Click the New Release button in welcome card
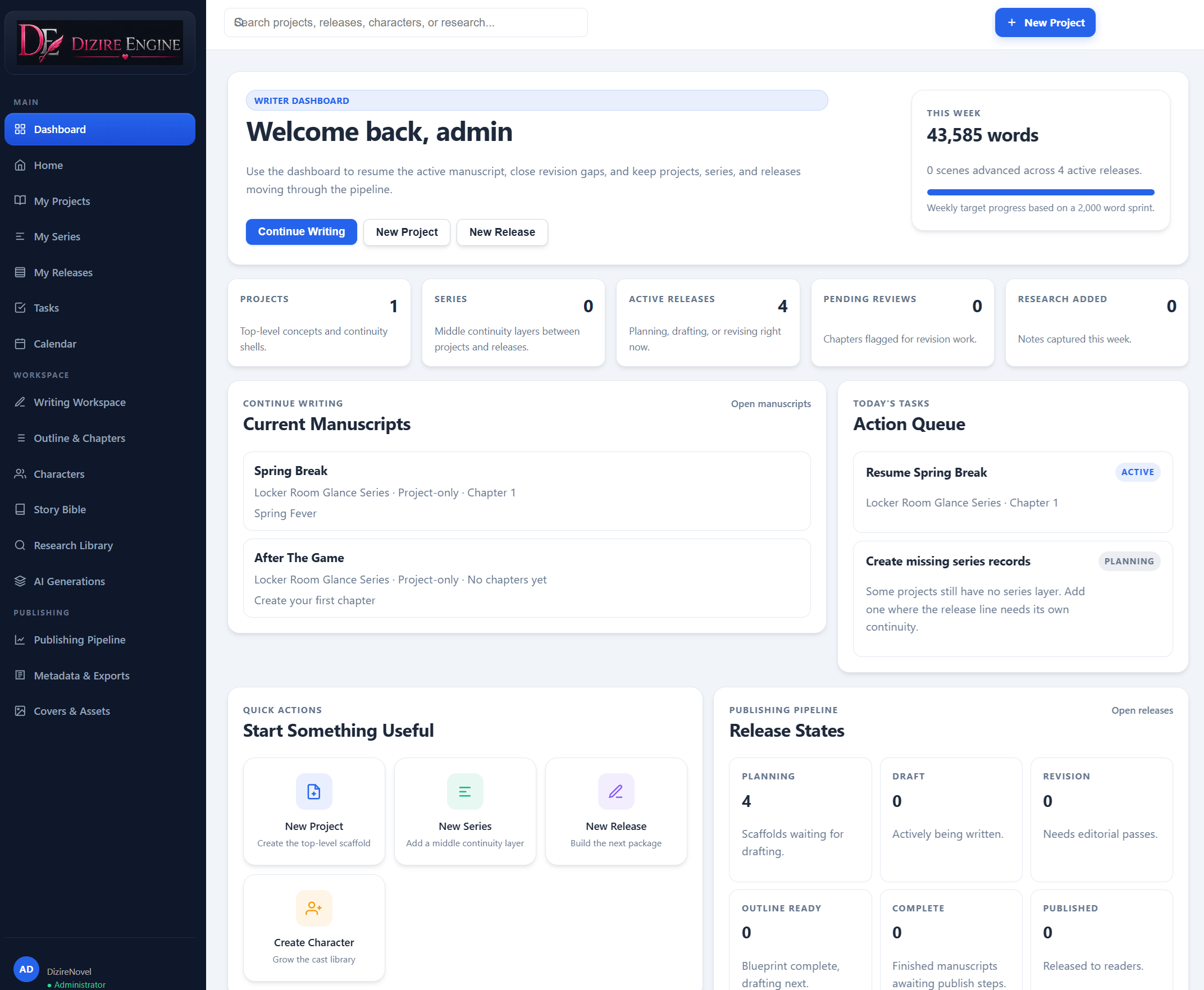The width and height of the screenshot is (1204, 990). pos(502,232)
